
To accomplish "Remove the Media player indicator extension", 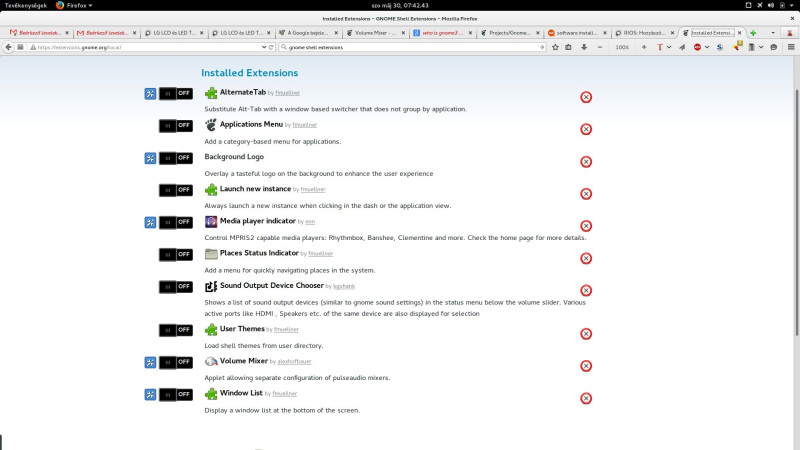I will 586,226.
